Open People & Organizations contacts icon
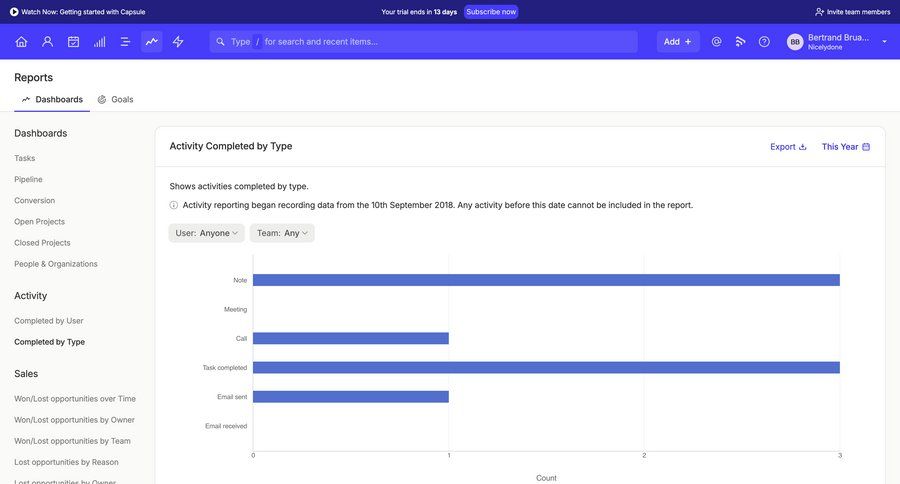900x484 pixels. click(47, 42)
